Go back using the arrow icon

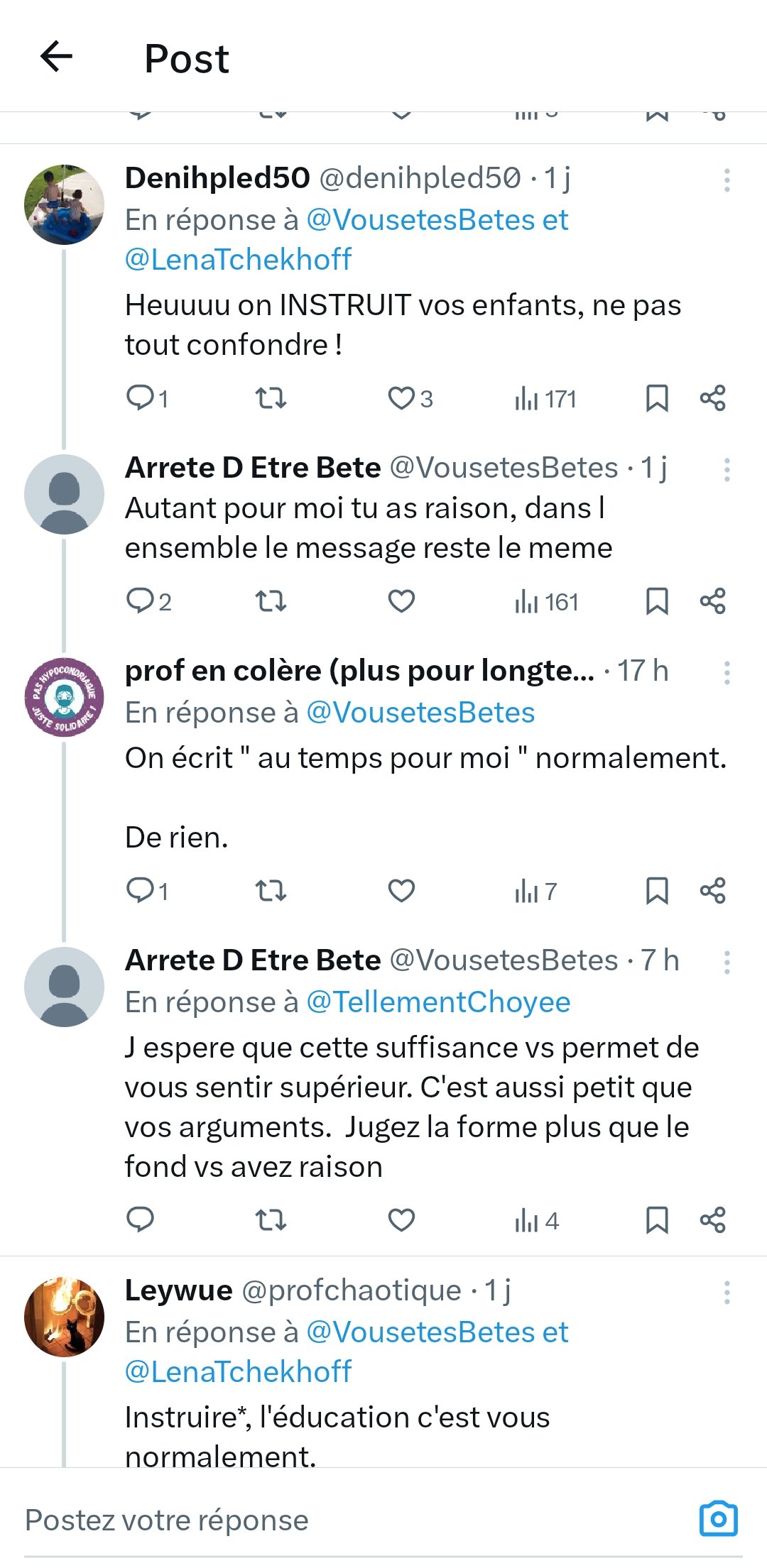[x=57, y=57]
